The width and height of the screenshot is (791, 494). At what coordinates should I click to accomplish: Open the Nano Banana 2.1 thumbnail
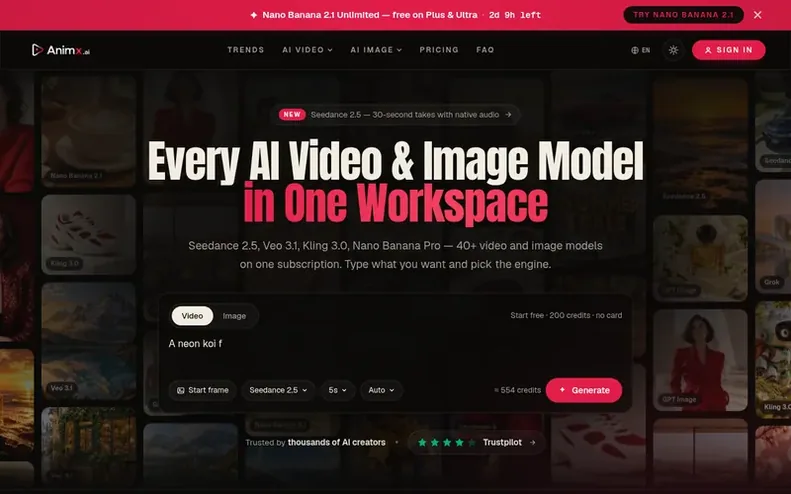[x=89, y=131]
